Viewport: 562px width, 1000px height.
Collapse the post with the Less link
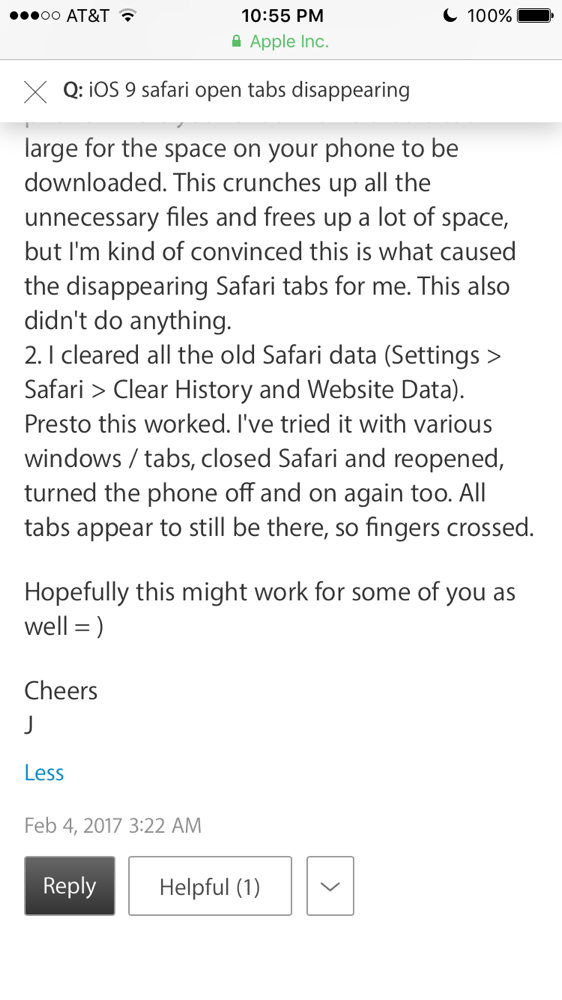coord(44,773)
